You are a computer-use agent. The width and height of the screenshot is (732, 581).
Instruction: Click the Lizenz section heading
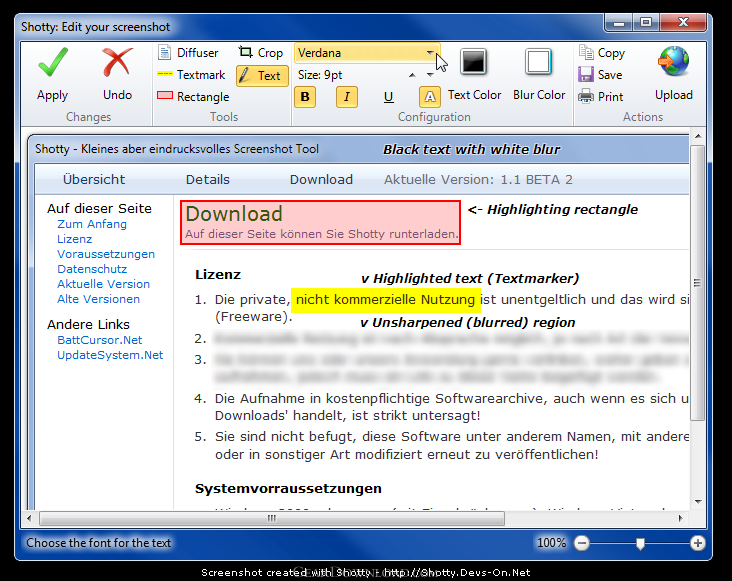pos(218,274)
